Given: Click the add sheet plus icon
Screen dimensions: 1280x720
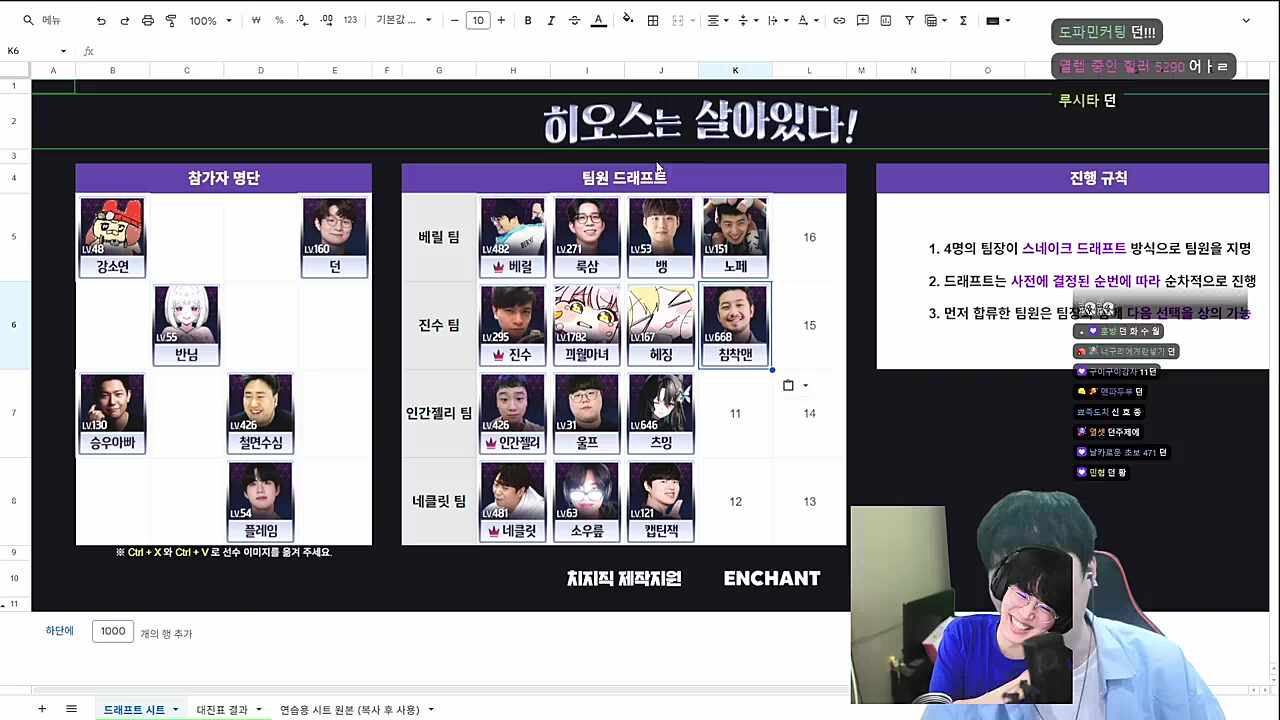Looking at the screenshot, I should coord(42,709).
